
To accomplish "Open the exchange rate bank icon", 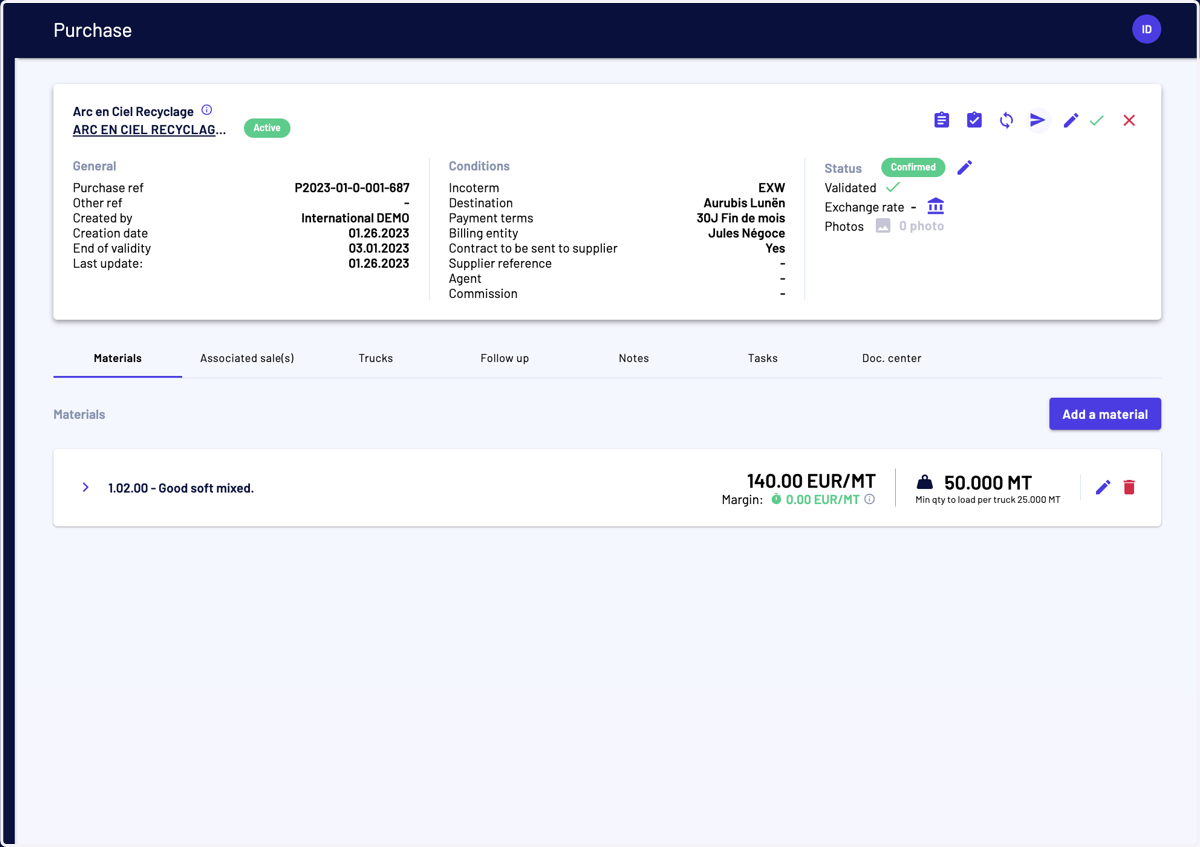I will [x=935, y=206].
